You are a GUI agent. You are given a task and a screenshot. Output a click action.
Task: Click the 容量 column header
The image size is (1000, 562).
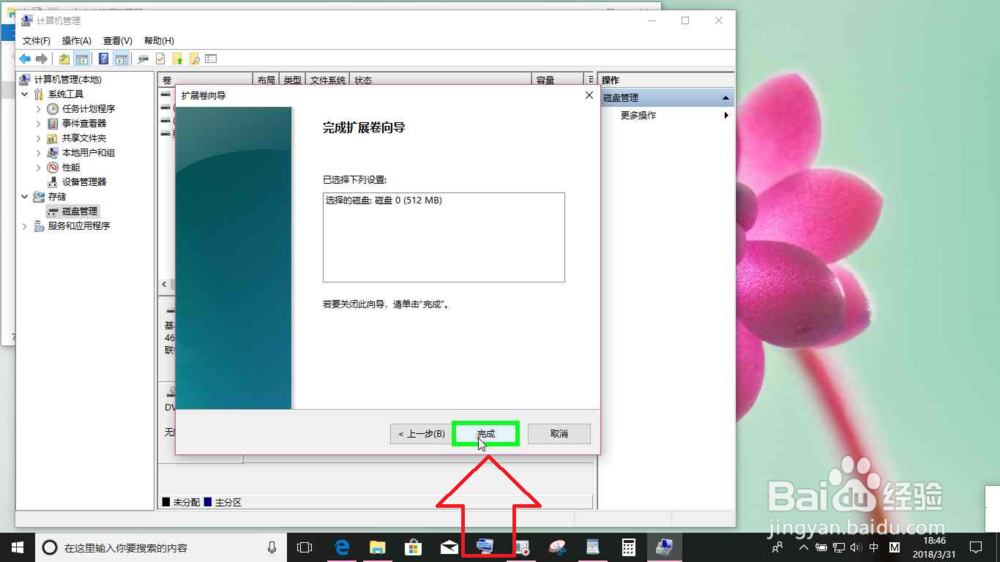[x=557, y=80]
